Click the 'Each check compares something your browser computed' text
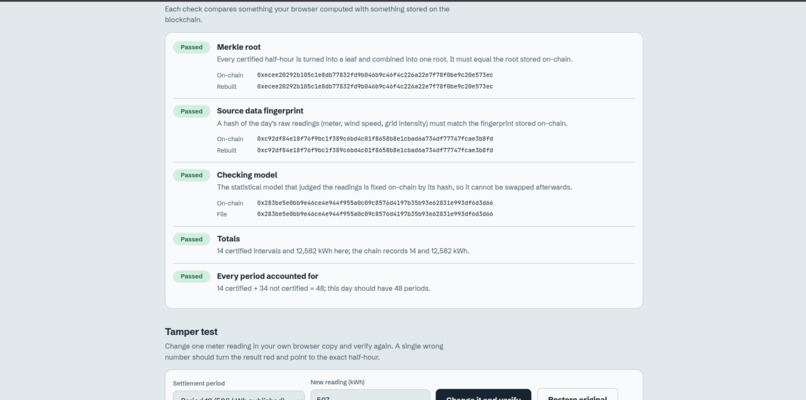The width and height of the screenshot is (806, 400). tap(307, 14)
